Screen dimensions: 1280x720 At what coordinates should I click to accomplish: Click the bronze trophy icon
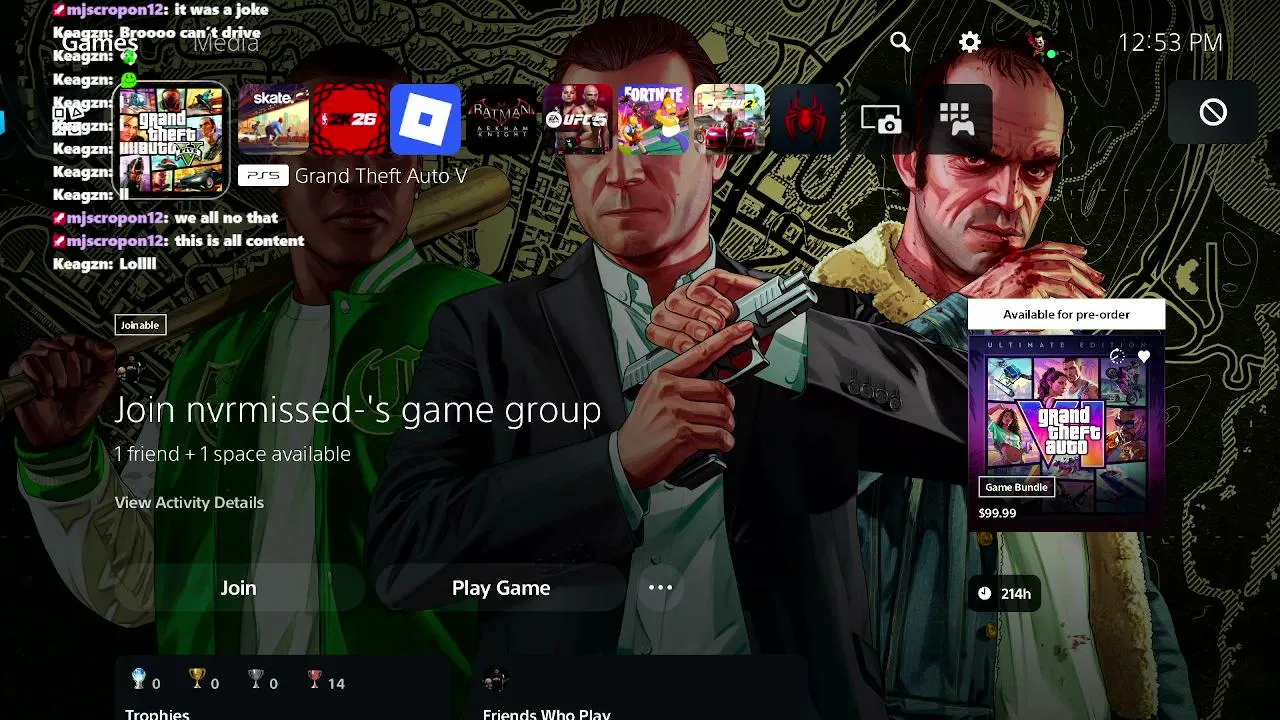point(314,680)
